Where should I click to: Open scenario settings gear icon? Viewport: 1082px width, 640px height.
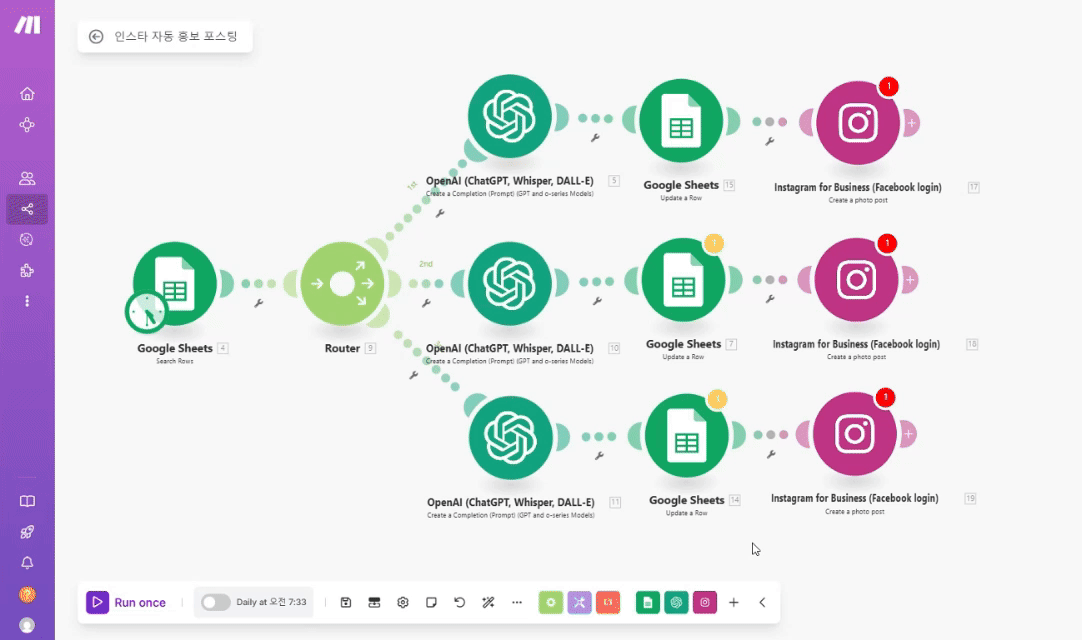(x=403, y=602)
